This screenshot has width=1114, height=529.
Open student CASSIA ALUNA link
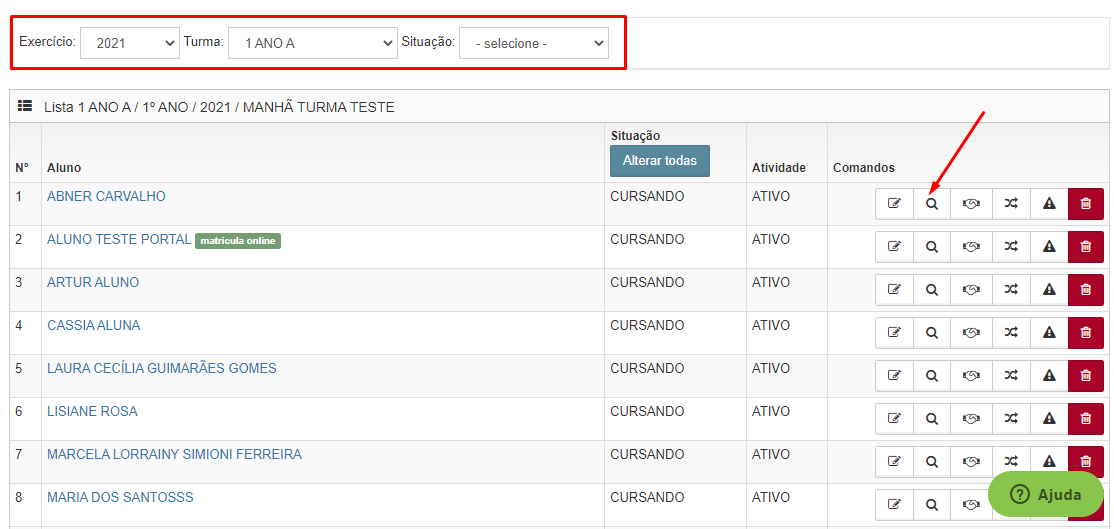[94, 325]
